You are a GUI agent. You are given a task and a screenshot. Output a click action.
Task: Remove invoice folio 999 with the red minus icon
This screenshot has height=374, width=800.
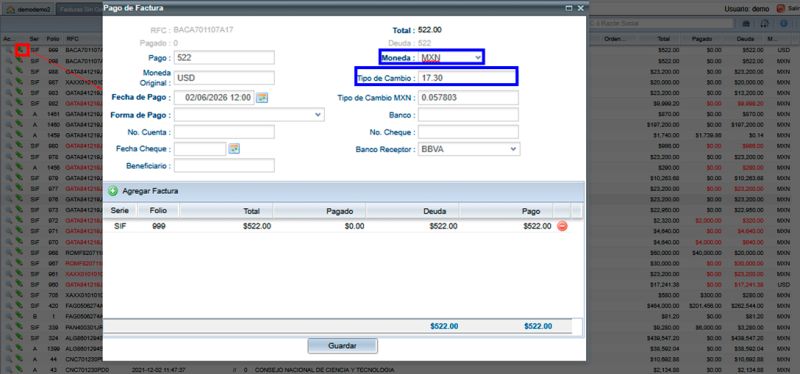click(x=562, y=226)
